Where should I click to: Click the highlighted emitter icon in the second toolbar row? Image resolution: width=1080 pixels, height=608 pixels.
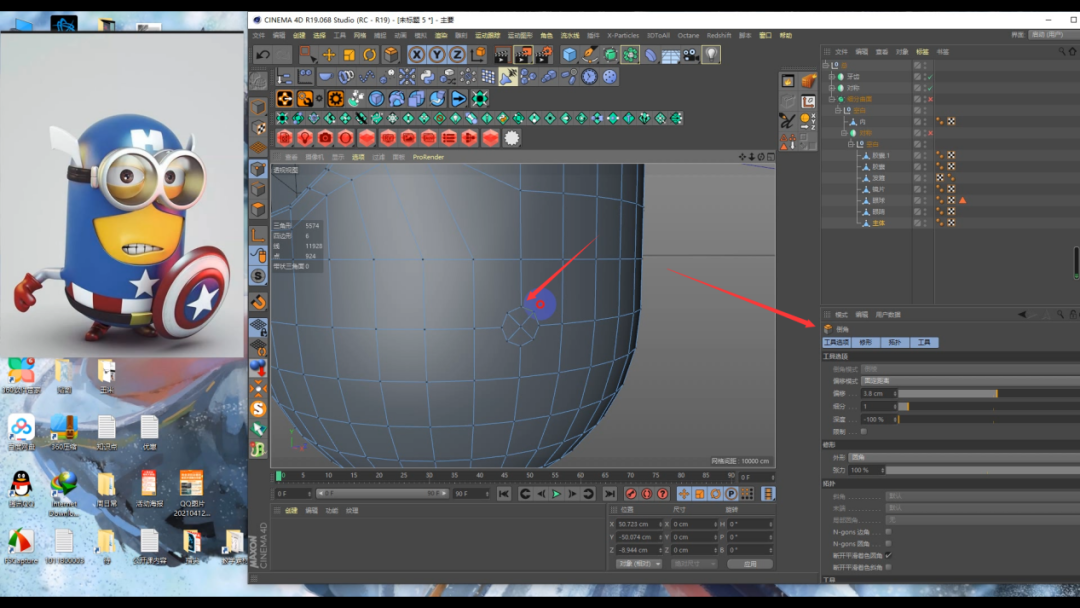(x=508, y=76)
